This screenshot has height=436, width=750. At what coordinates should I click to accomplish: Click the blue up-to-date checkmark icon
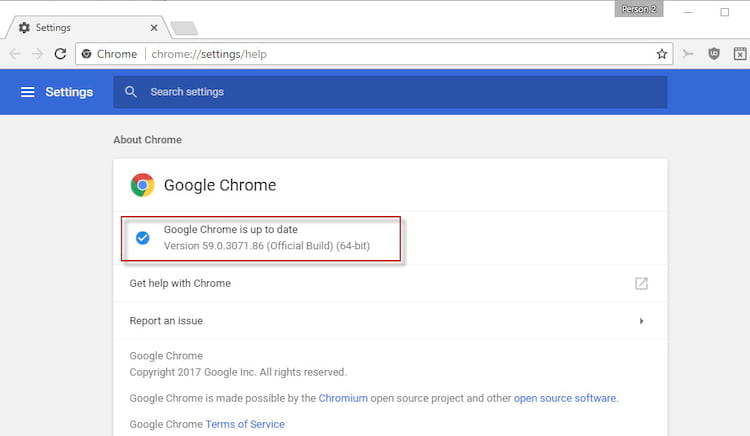[x=143, y=238]
